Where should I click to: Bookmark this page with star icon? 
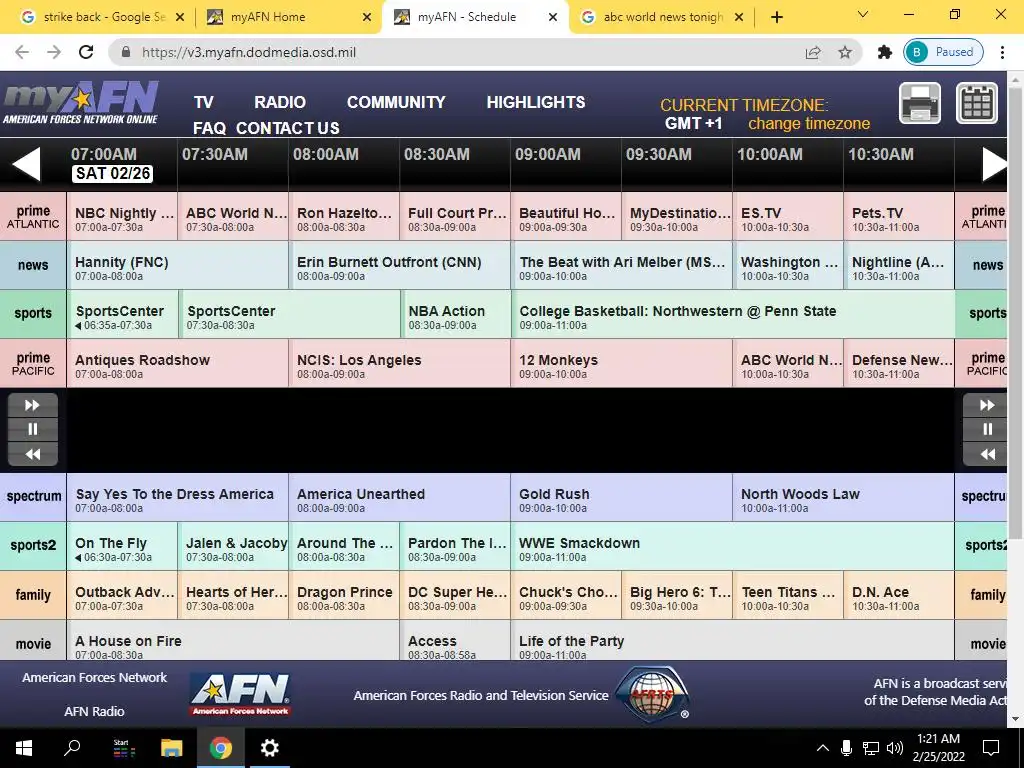(x=845, y=52)
